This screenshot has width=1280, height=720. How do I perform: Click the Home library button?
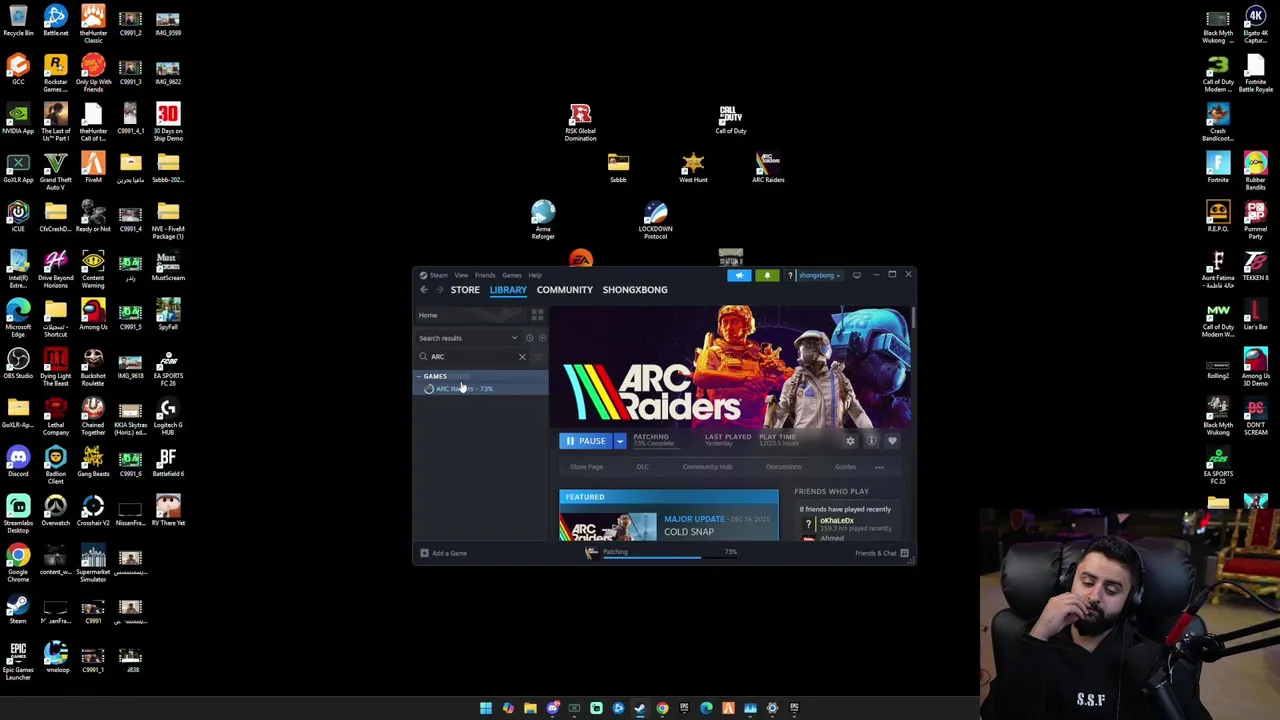pyautogui.click(x=471, y=315)
